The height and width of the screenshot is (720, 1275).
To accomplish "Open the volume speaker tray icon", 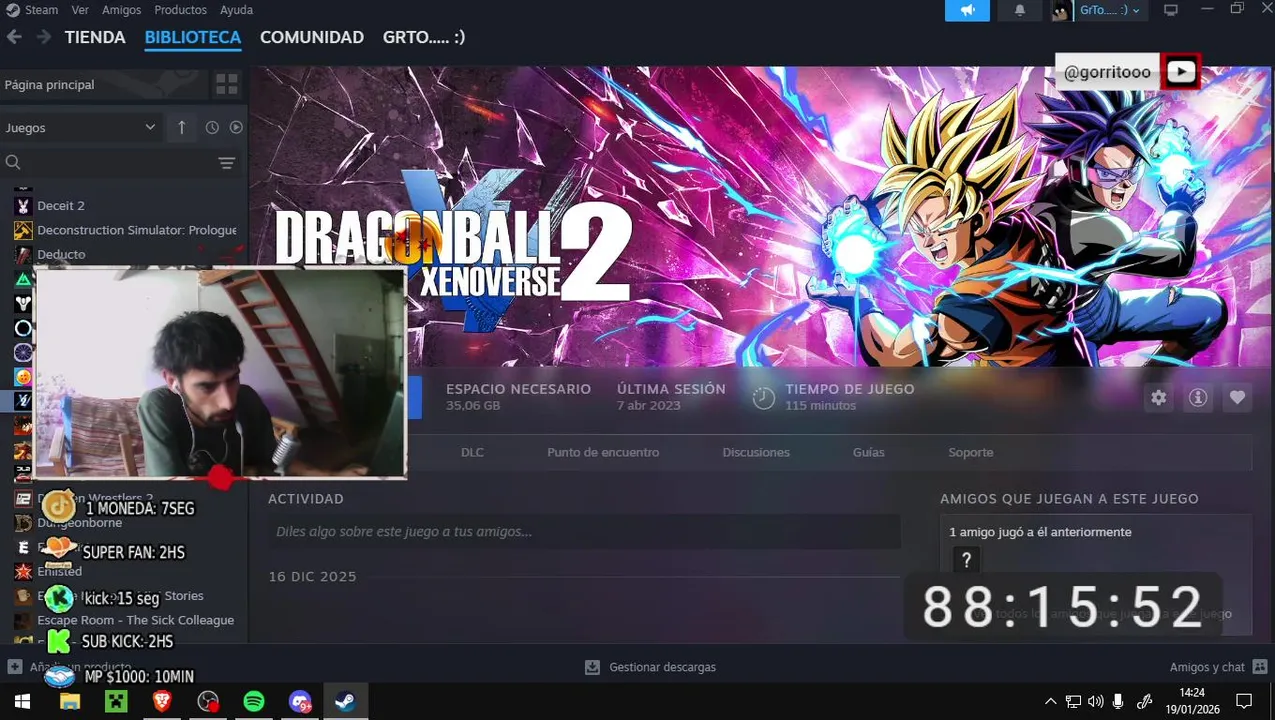I will click(1095, 702).
